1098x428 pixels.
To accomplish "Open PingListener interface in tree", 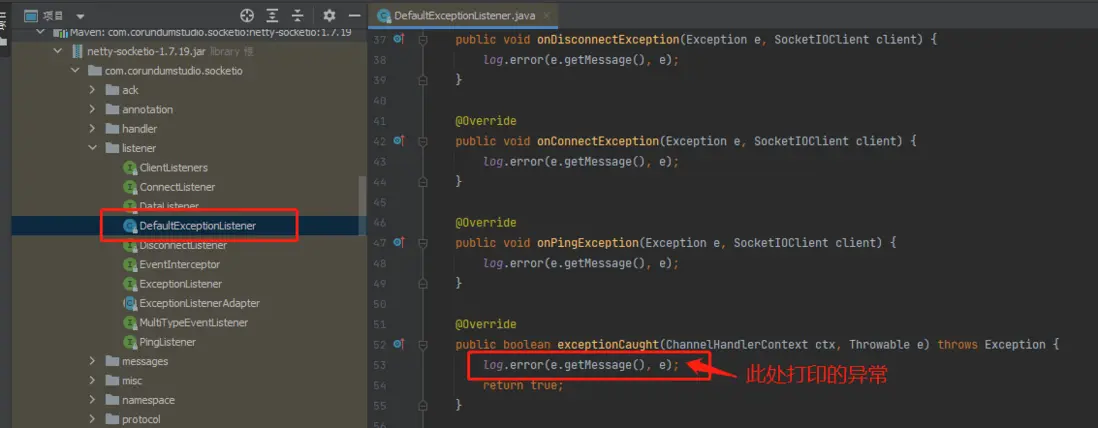I will tap(167, 342).
